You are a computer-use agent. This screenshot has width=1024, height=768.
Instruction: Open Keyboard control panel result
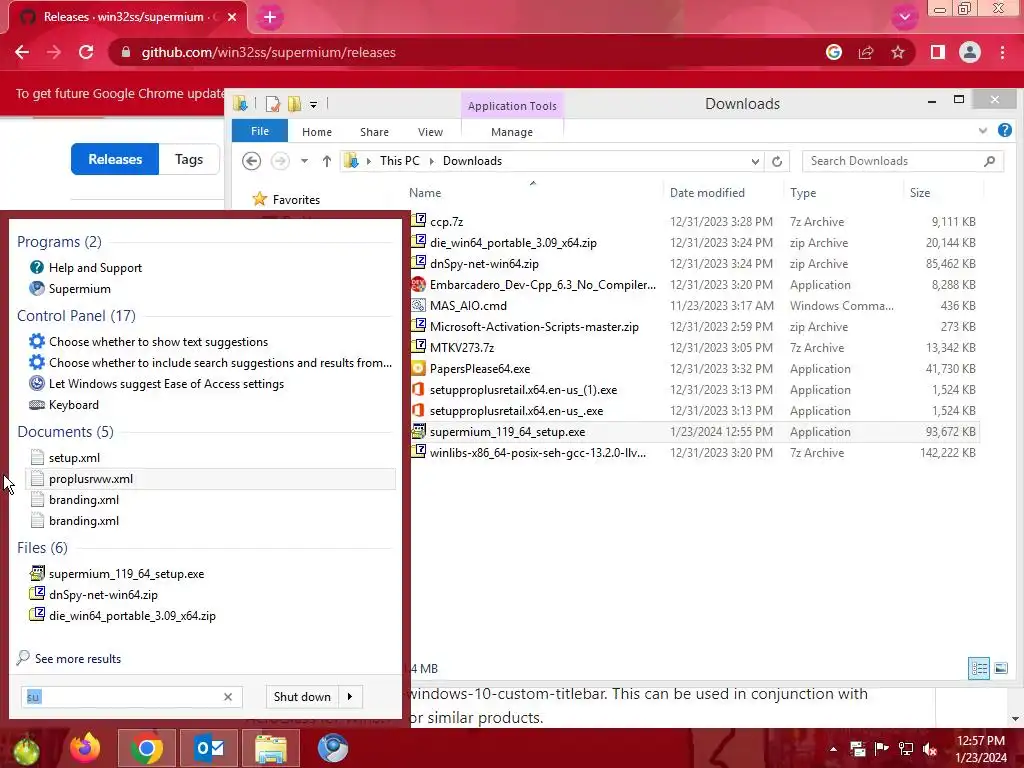74,405
